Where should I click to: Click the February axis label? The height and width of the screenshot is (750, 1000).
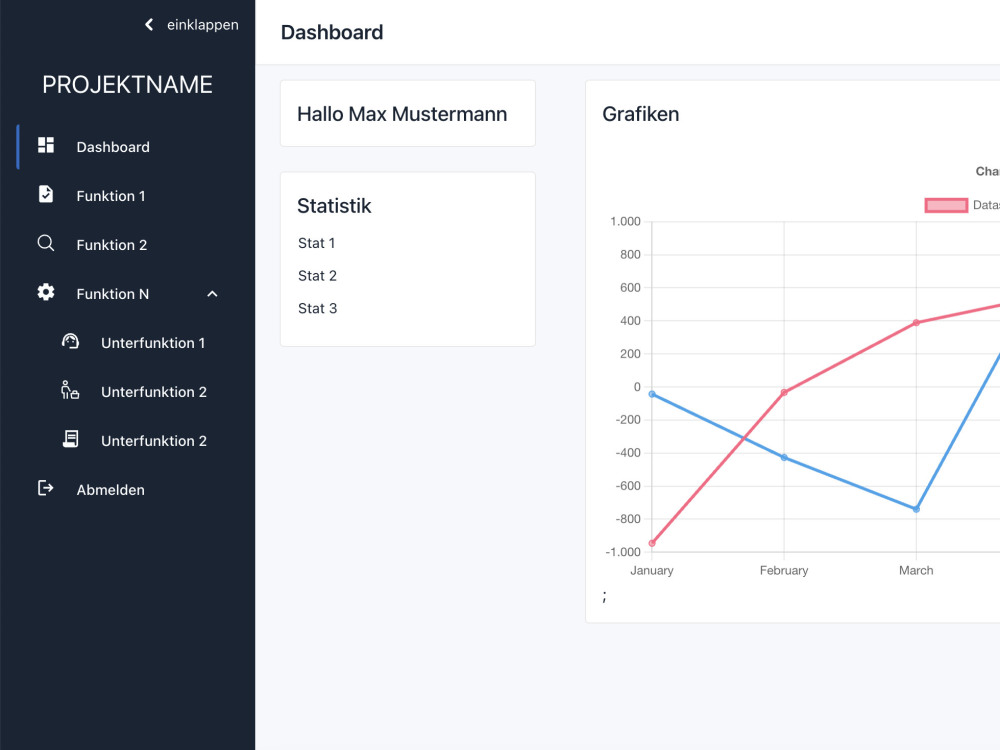click(784, 570)
